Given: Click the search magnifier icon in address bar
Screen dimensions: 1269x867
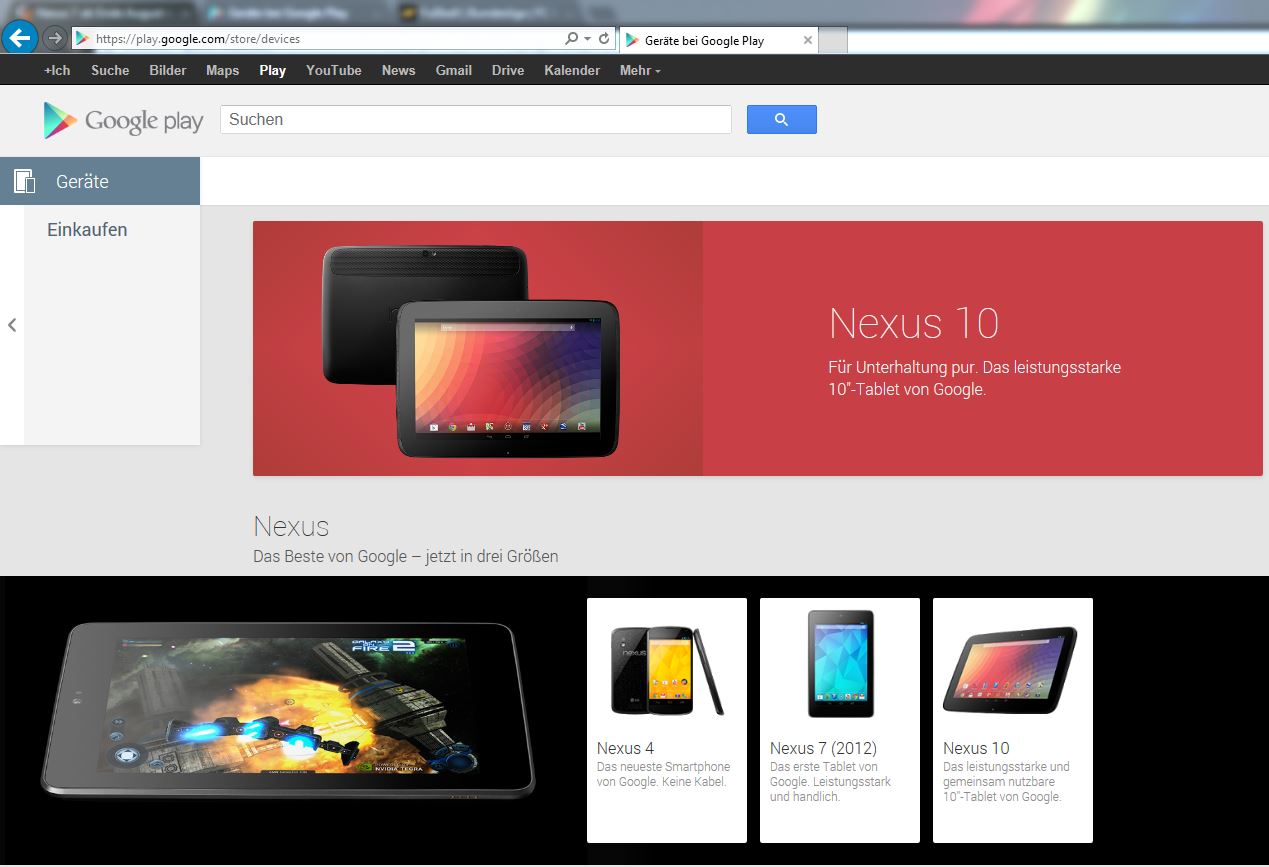Looking at the screenshot, I should pyautogui.click(x=571, y=39).
